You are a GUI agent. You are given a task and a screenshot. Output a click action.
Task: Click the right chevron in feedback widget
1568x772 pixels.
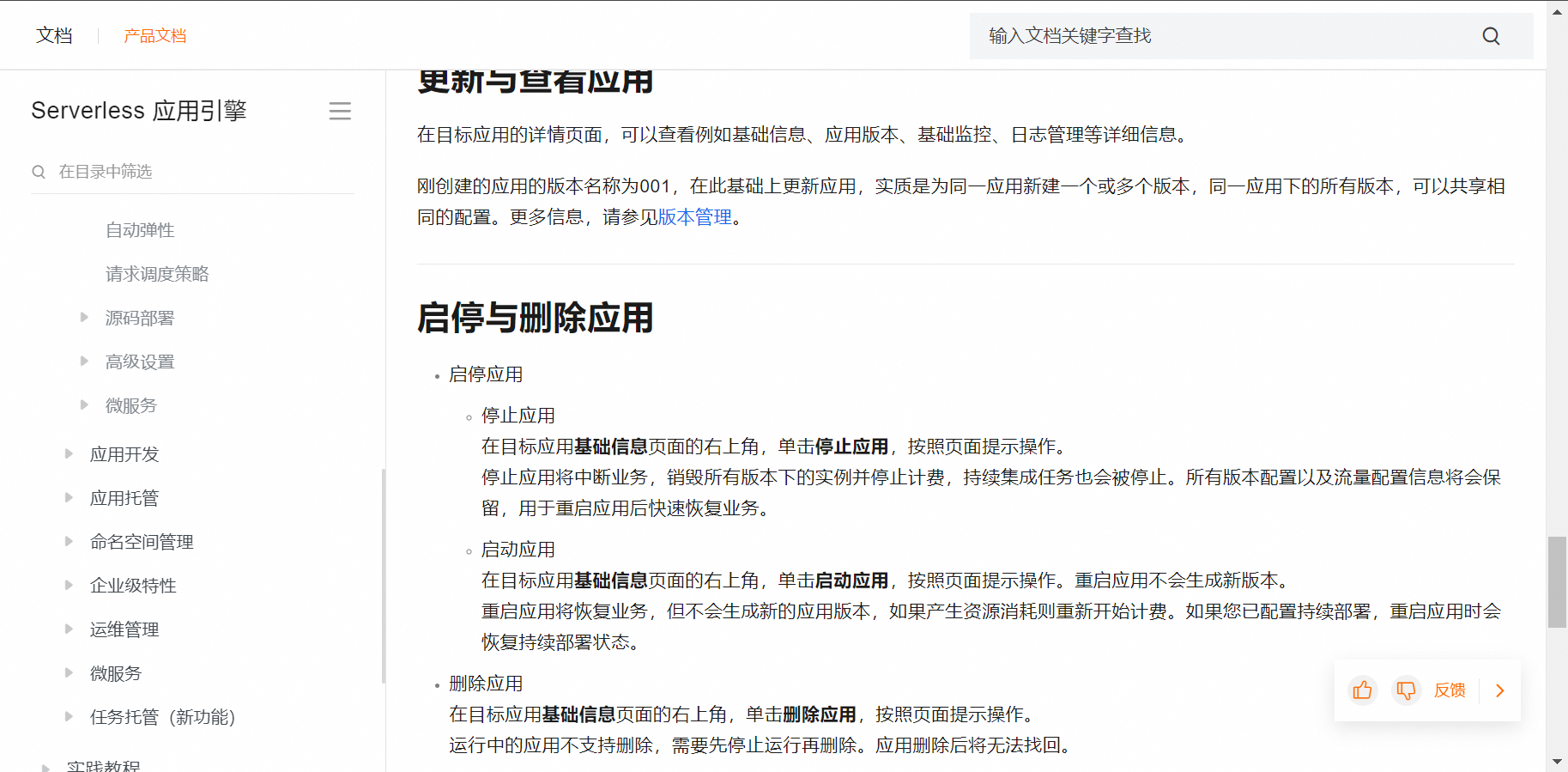[1500, 690]
